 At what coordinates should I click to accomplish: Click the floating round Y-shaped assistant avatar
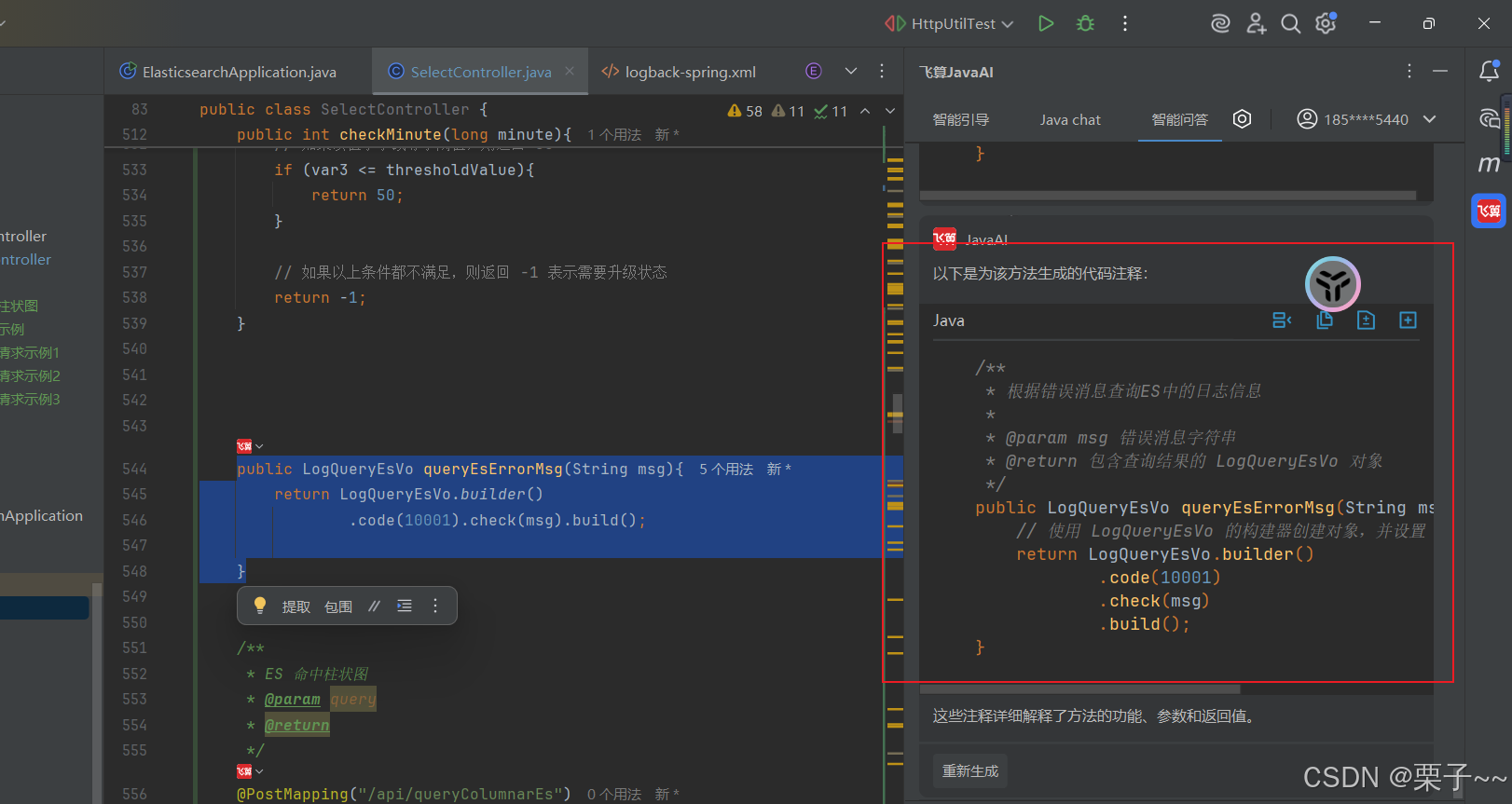coord(1333,284)
